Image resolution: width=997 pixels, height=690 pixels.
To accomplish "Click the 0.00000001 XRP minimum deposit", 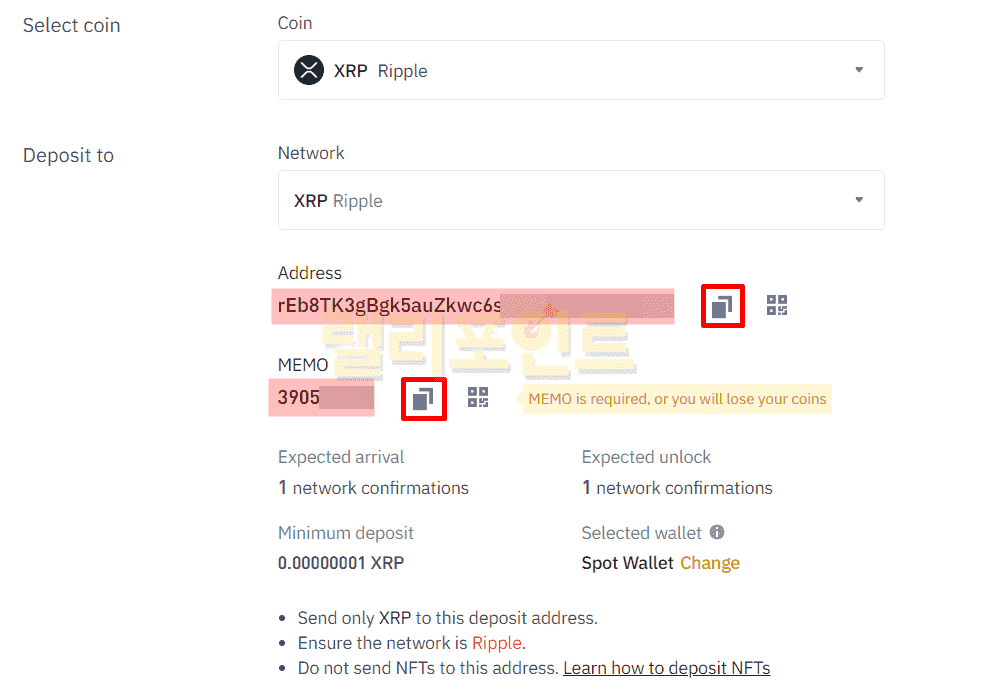I will click(341, 563).
